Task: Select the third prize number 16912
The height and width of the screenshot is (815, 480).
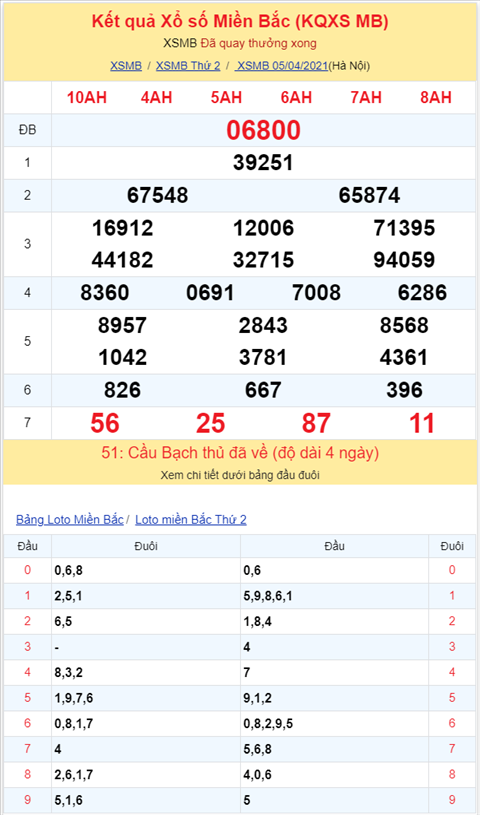Action: point(122,228)
